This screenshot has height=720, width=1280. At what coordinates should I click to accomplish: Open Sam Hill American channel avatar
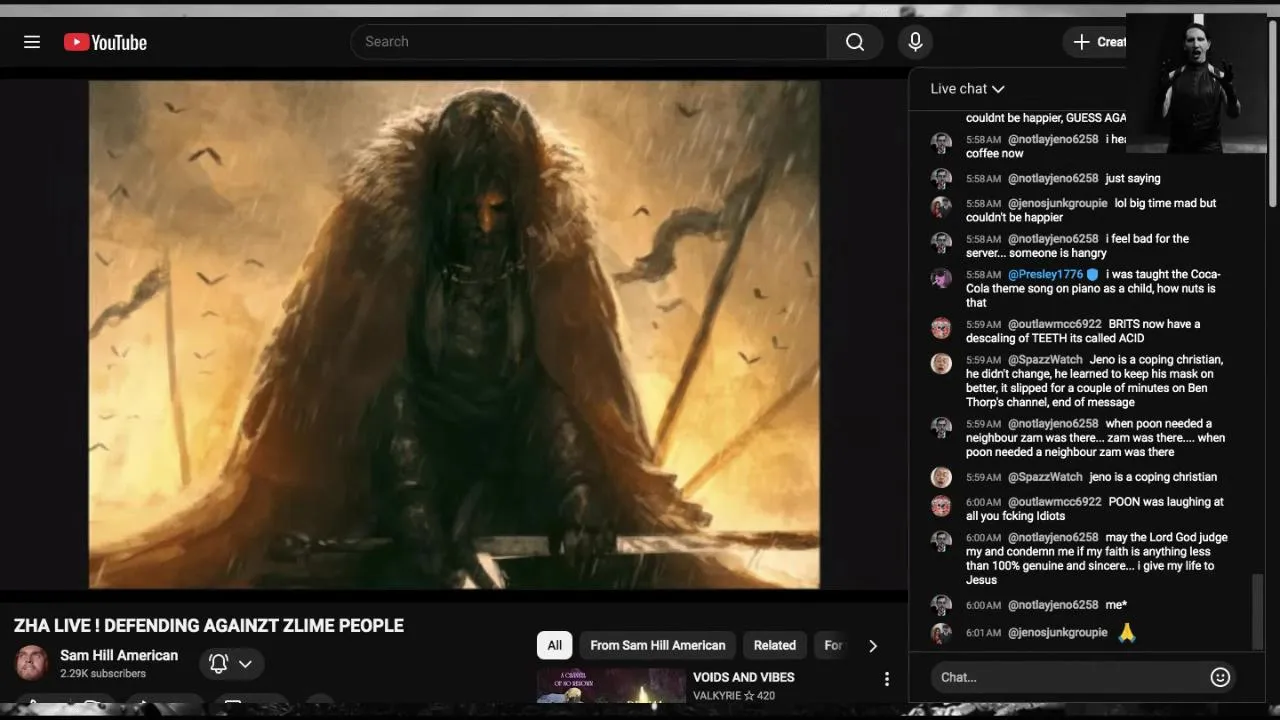coord(32,663)
